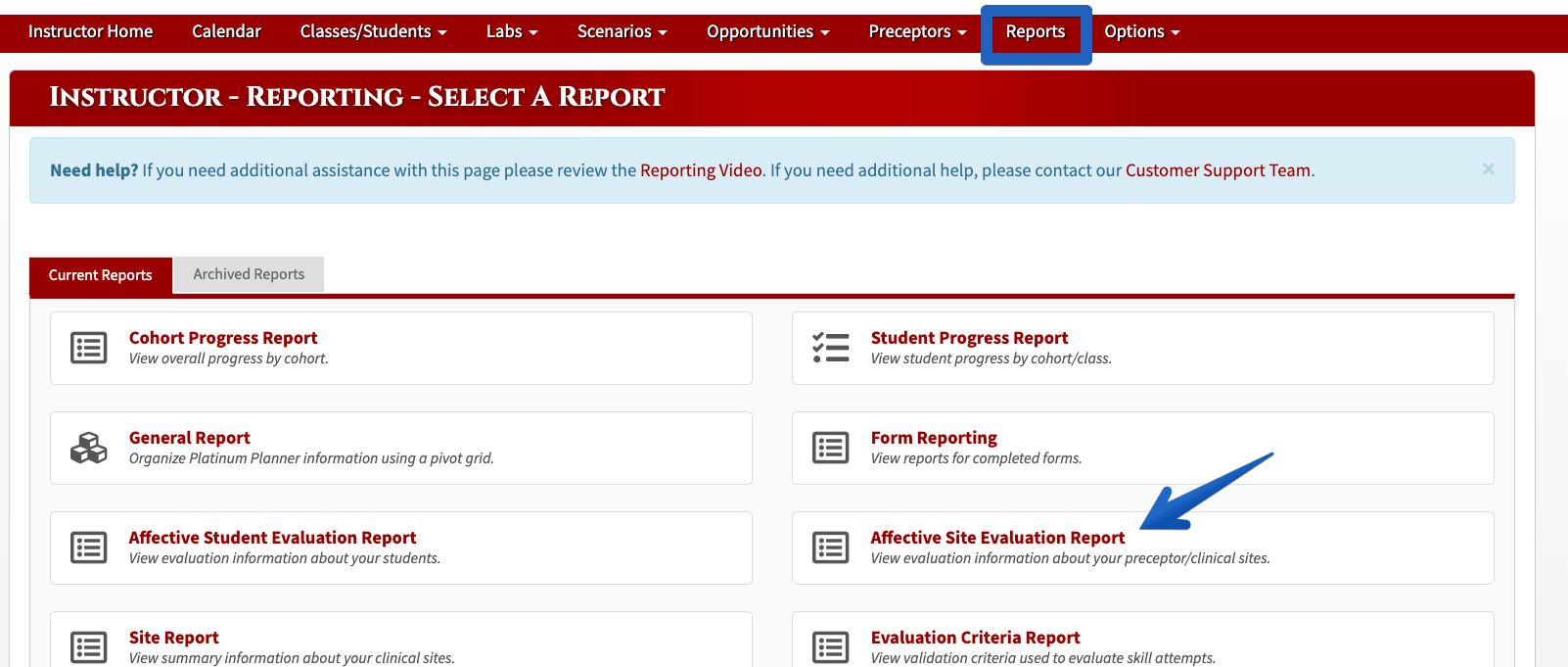This screenshot has height=667, width=1568.
Task: Select the Current Reports tab
Action: click(x=101, y=275)
